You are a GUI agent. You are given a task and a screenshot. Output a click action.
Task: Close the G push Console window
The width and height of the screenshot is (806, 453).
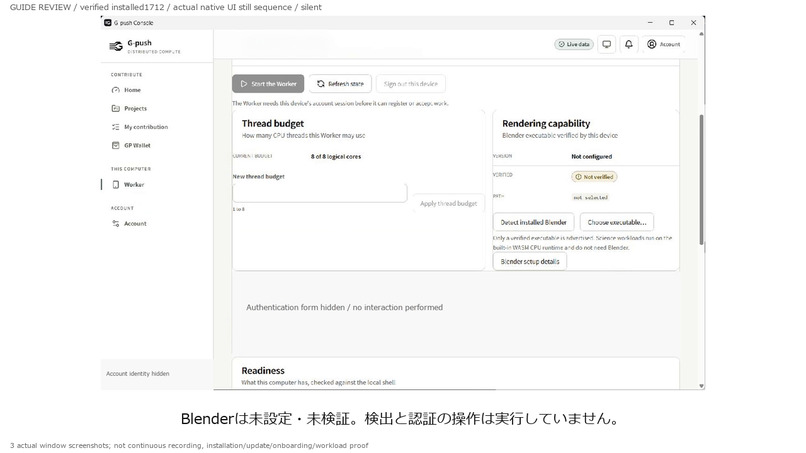693,23
